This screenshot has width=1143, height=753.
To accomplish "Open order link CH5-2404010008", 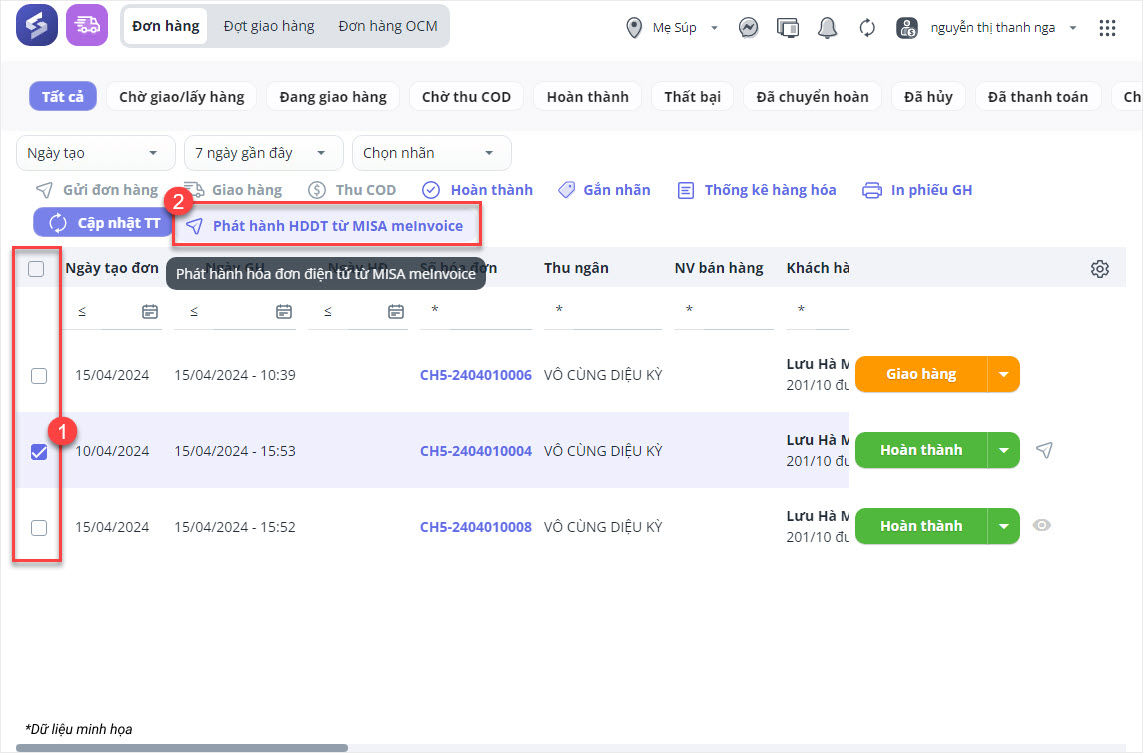I will [x=475, y=527].
